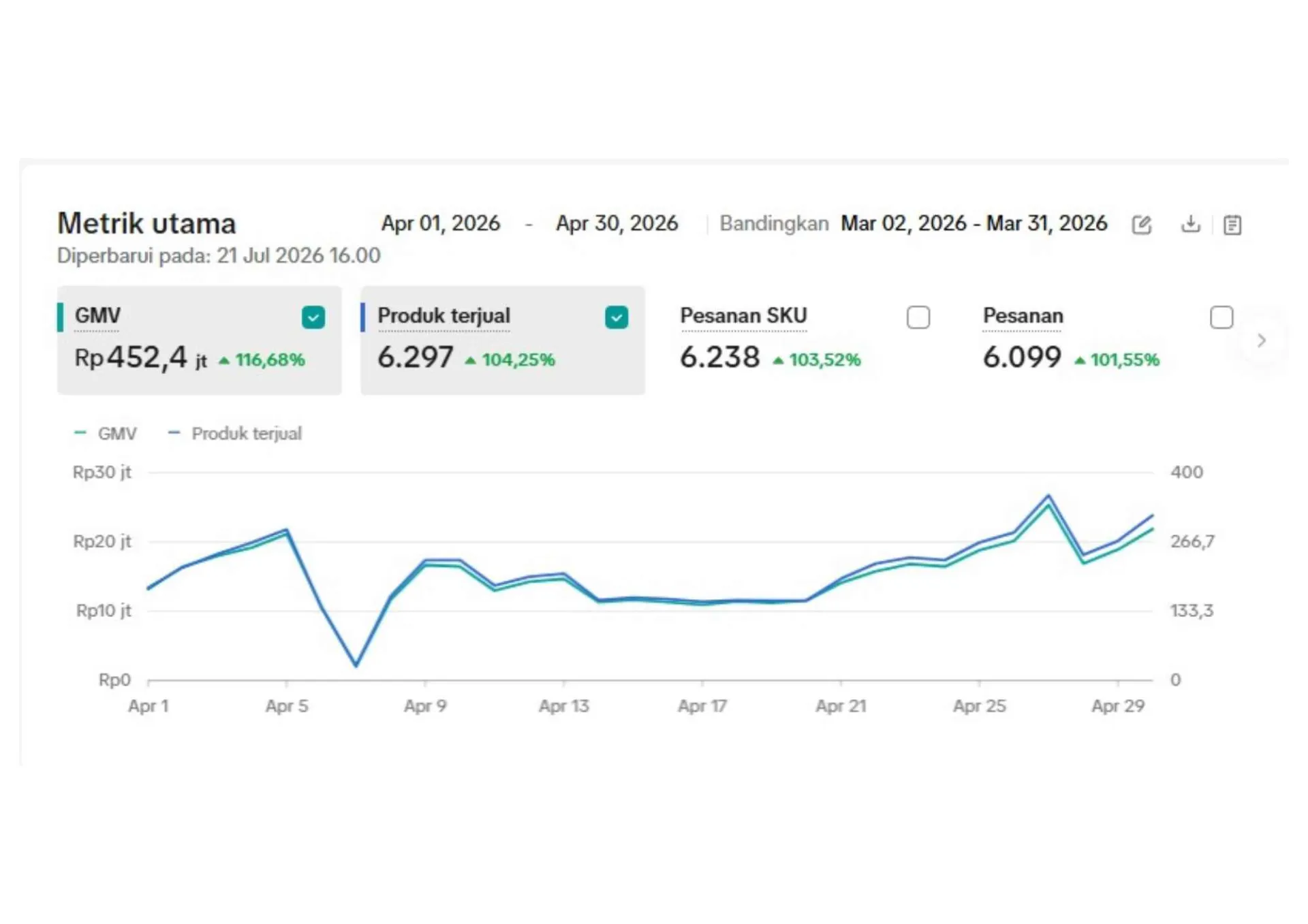1308x924 pixels.
Task: Open end date Apr 30, 2026 picker
Action: 617,223
